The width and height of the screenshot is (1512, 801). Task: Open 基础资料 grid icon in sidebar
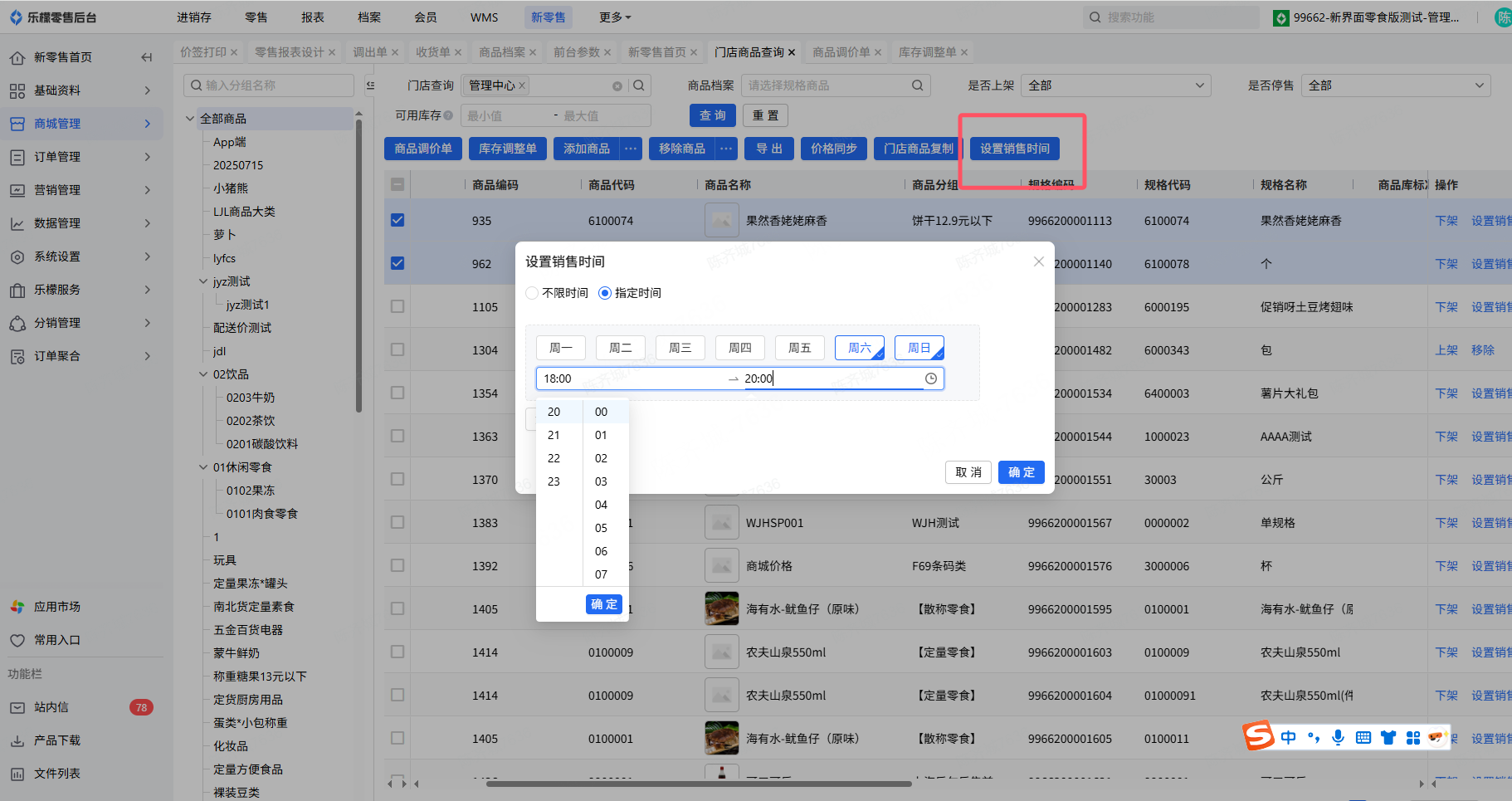click(x=17, y=90)
